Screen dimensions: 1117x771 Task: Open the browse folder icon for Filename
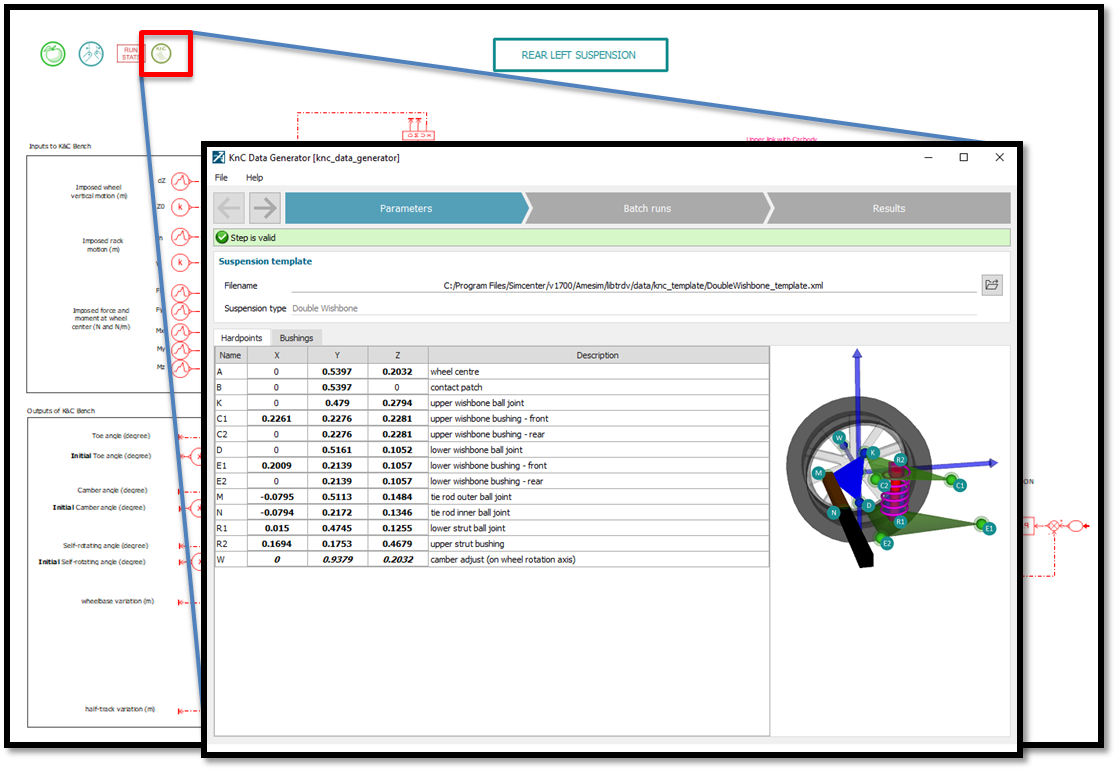pos(991,285)
